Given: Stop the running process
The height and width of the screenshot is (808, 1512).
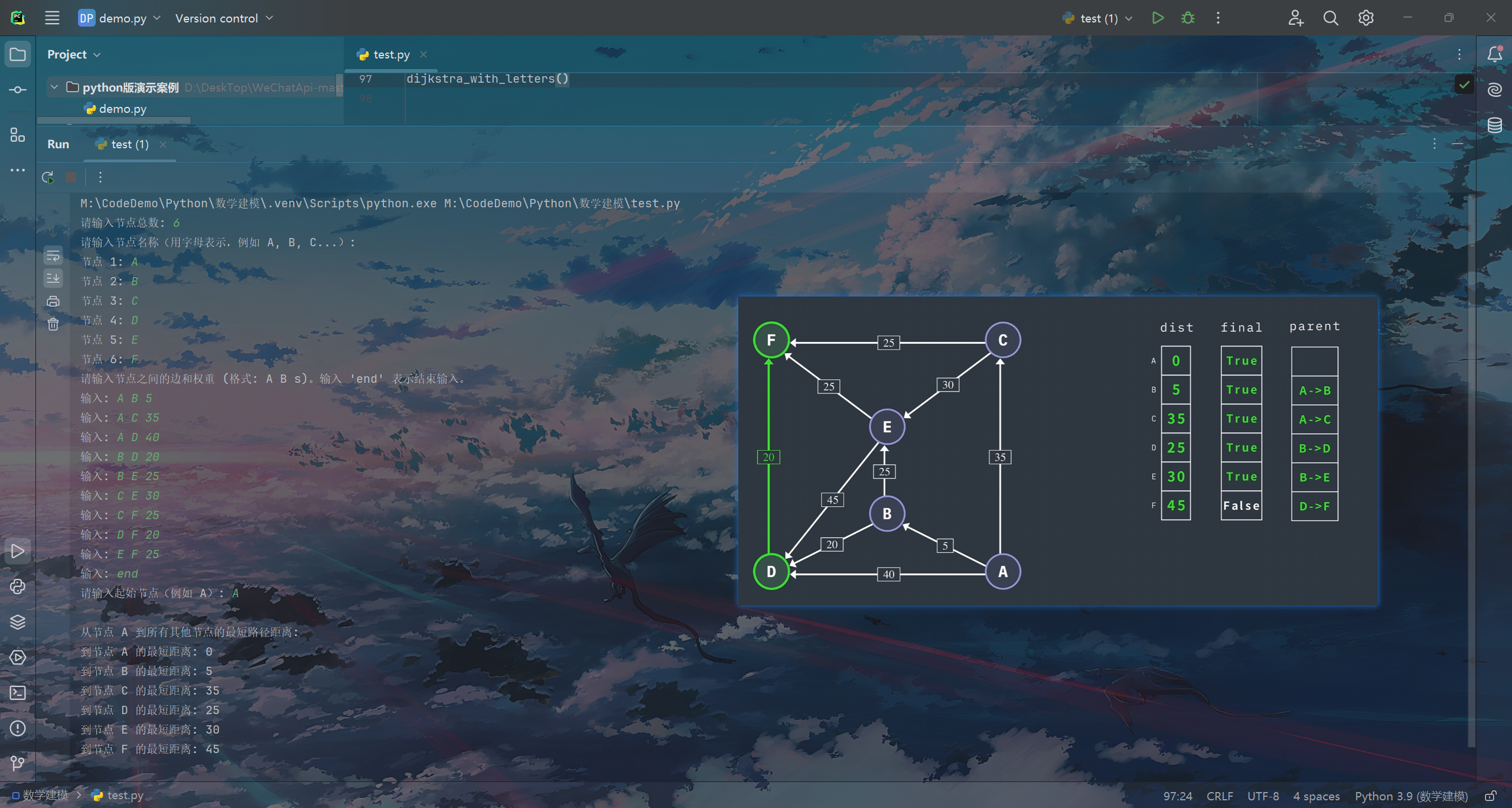Looking at the screenshot, I should pyautogui.click(x=71, y=177).
